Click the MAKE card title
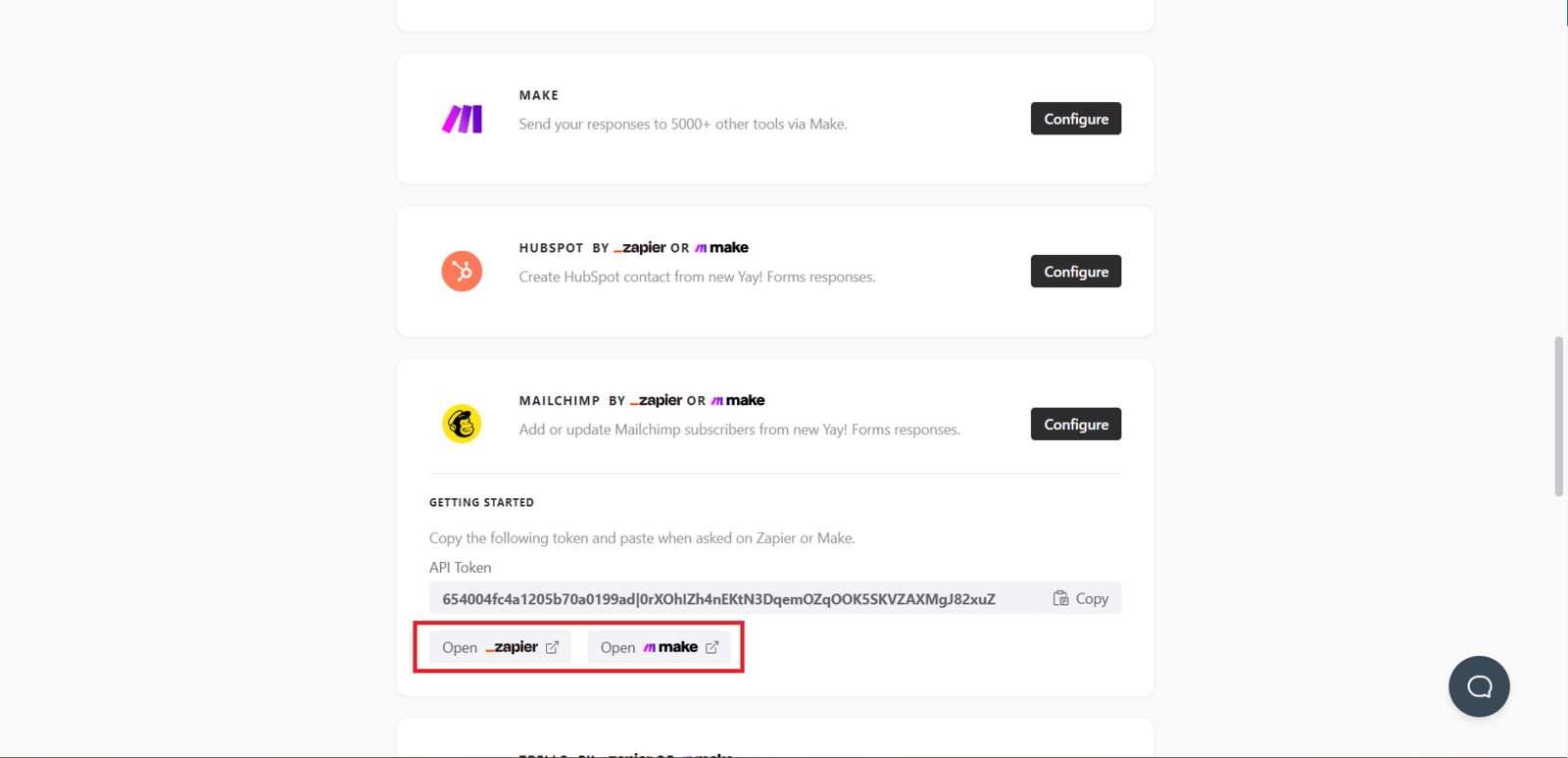 (539, 95)
